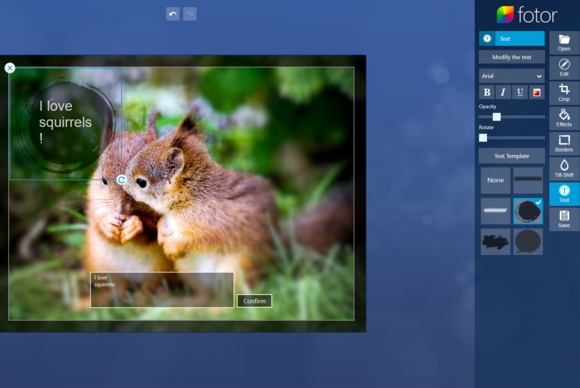The height and width of the screenshot is (388, 580).
Task: Select the None text template
Action: [x=495, y=180]
